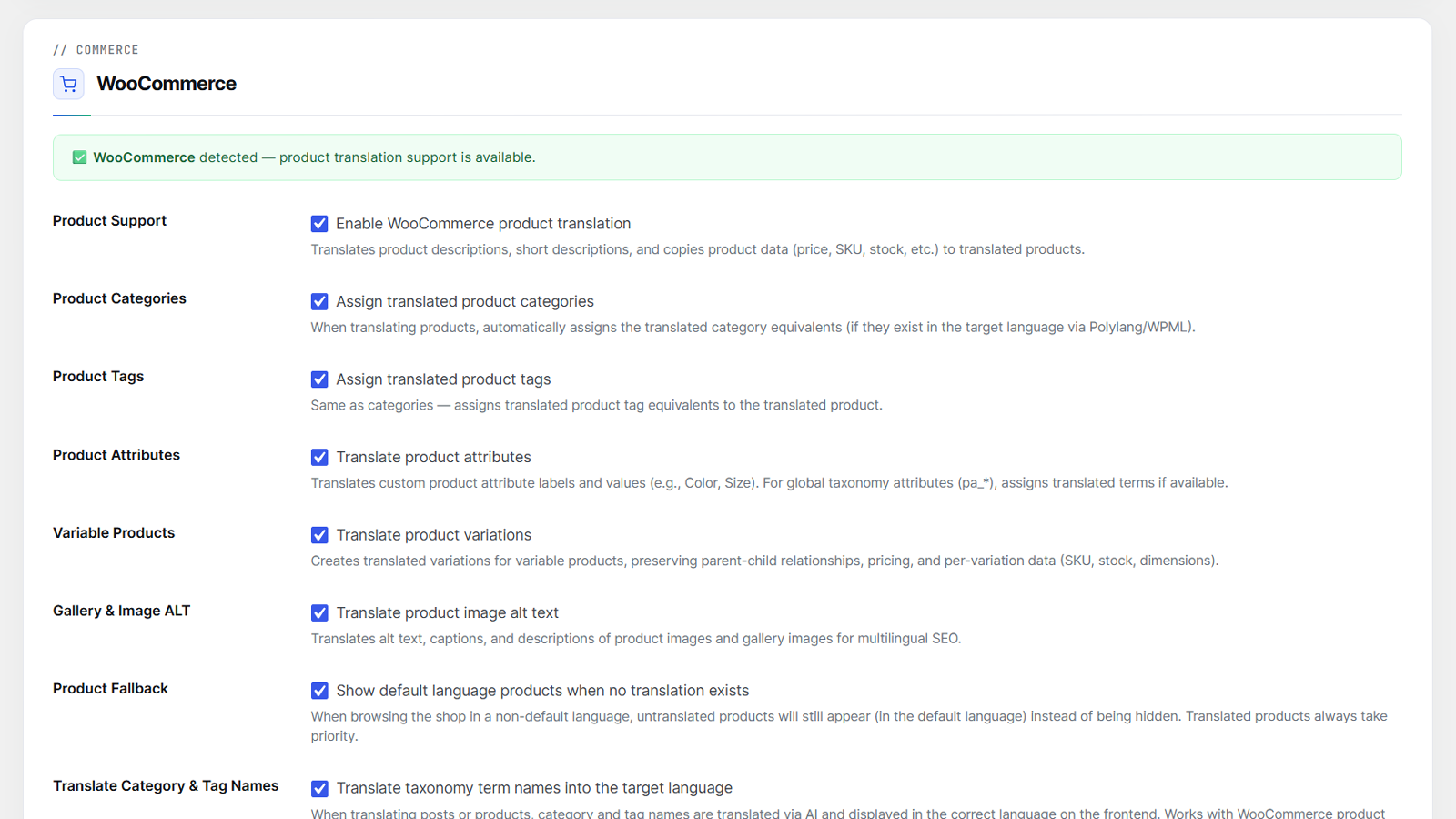Toggle Translate product variations checkbox
Viewport: 1456px width, 819px height.
pyautogui.click(x=319, y=535)
